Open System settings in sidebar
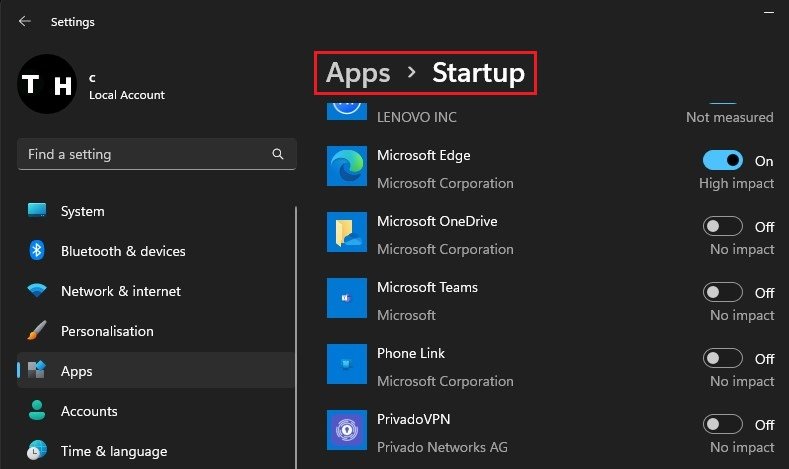Image resolution: width=789 pixels, height=469 pixels. pyautogui.click(x=82, y=211)
